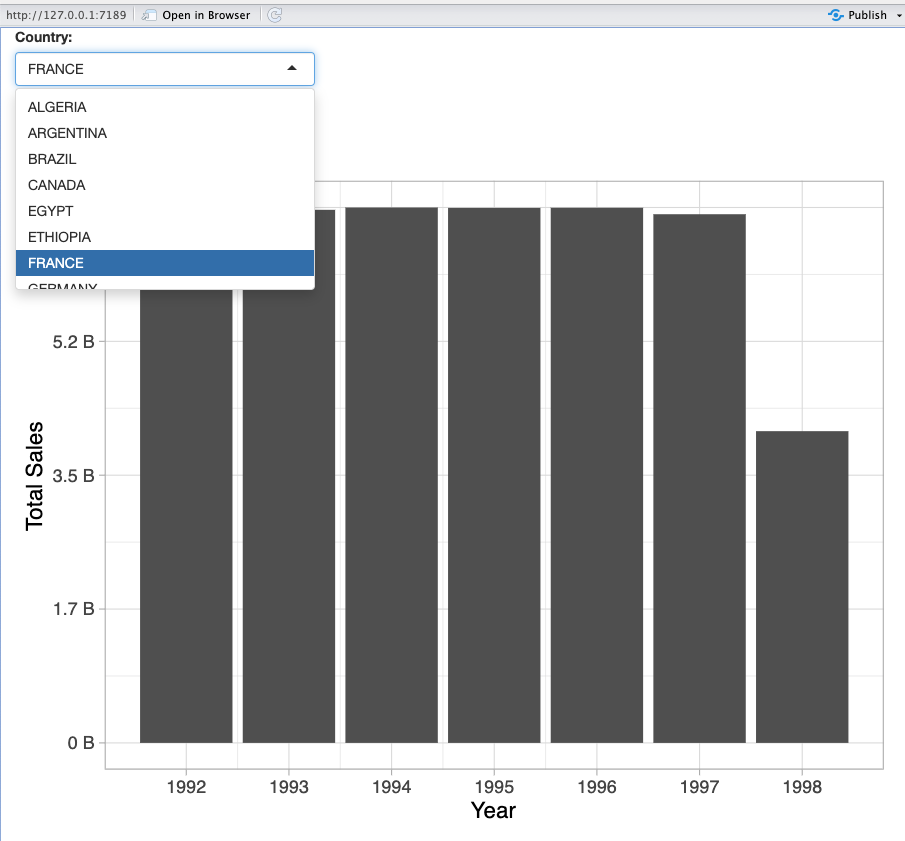Choose BRAZIL in the dropdown list

pyautogui.click(x=52, y=159)
